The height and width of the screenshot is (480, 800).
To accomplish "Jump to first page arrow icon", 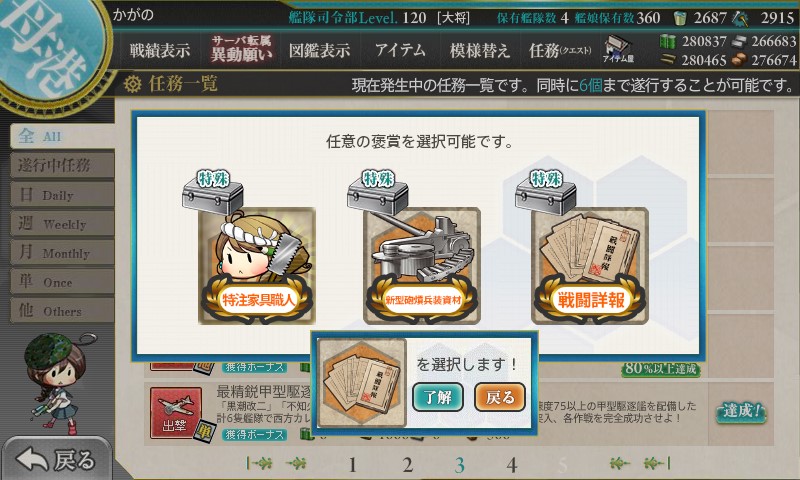I will pyautogui.click(x=259, y=463).
